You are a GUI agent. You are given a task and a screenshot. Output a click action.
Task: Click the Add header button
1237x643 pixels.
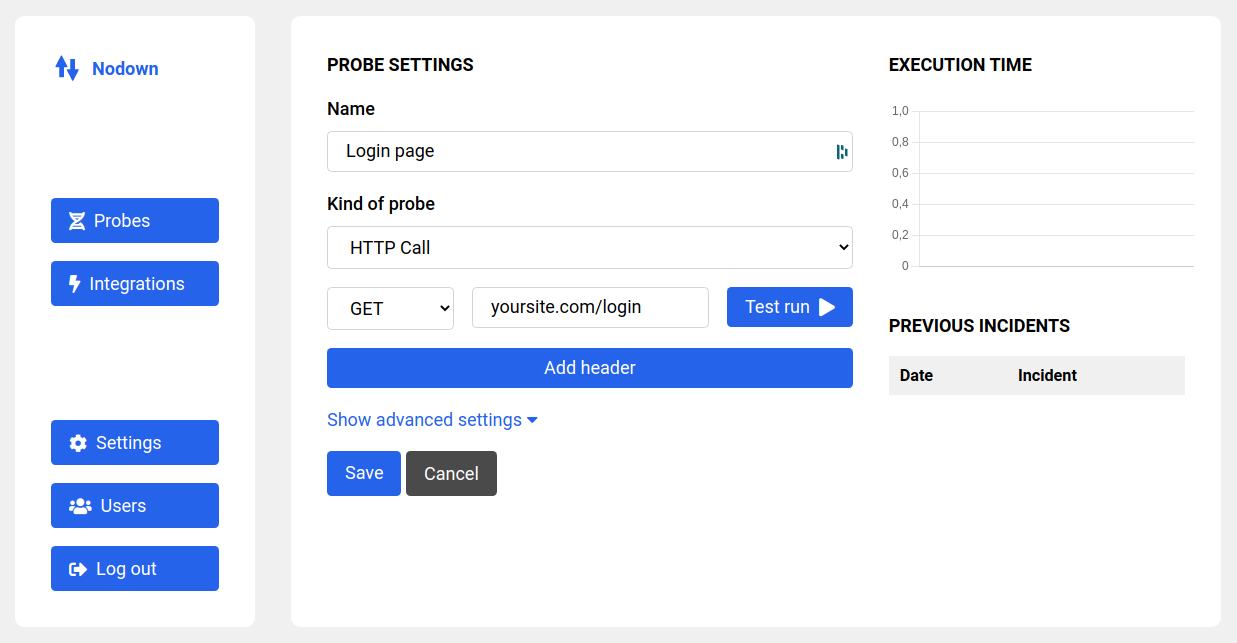pyautogui.click(x=589, y=368)
